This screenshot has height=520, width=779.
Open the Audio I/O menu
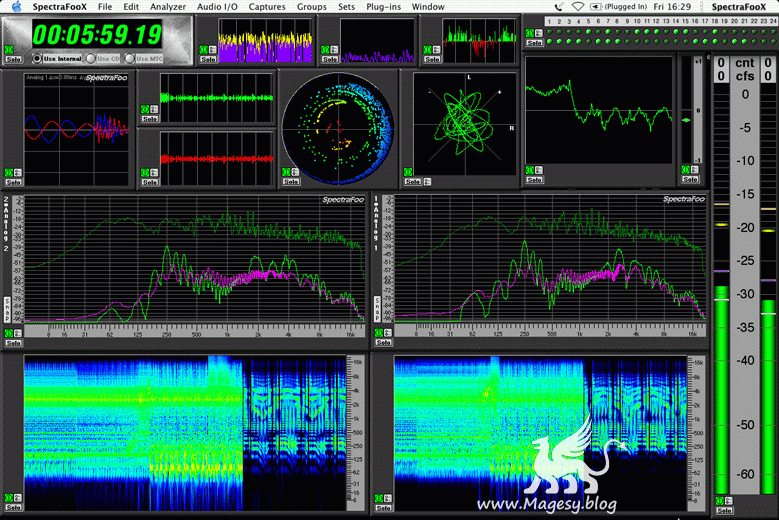(217, 6)
